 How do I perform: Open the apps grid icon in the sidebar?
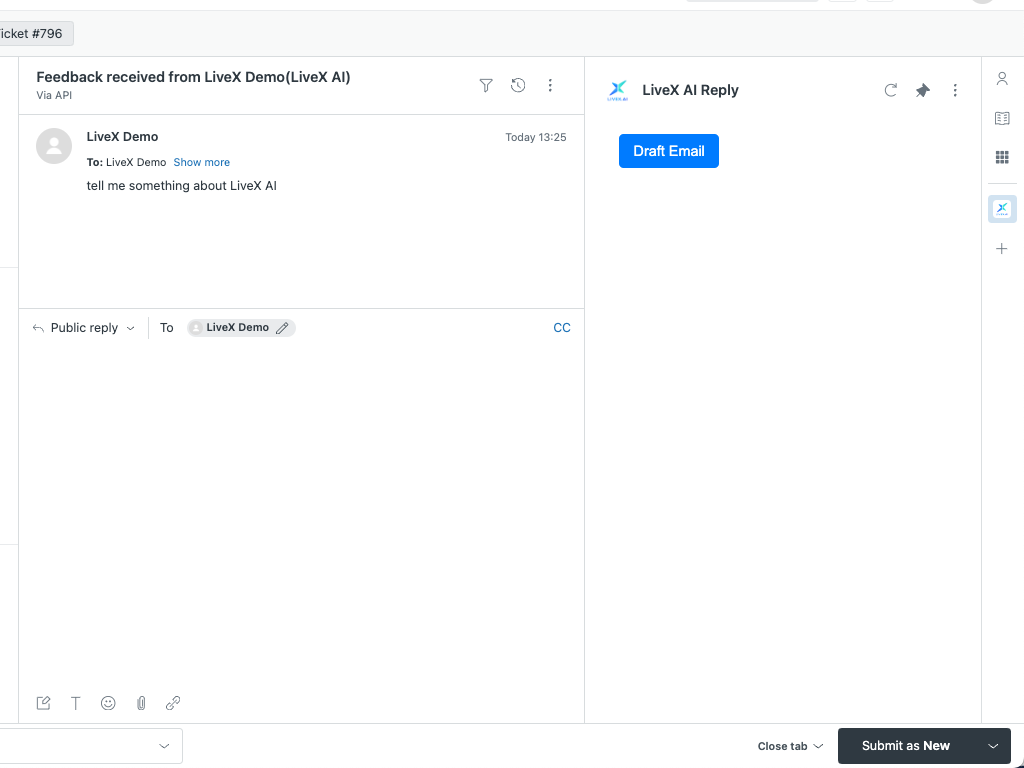click(1002, 157)
